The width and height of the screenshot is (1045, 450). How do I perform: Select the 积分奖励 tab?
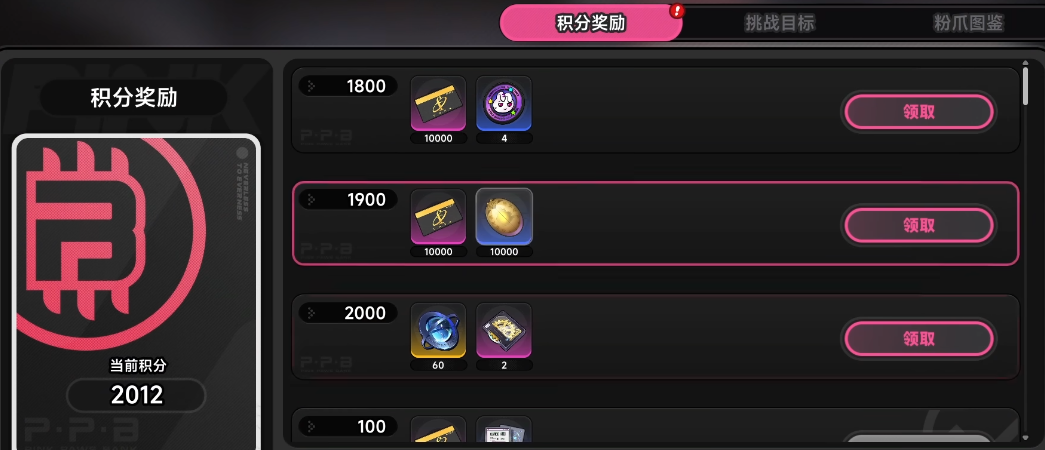click(x=591, y=23)
